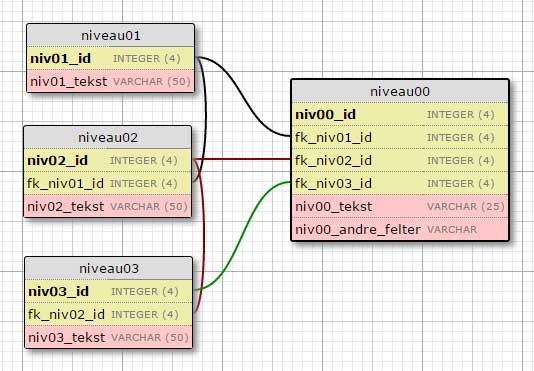Click the niv00_tekst VARCHAR field
Image resolution: width=534 pixels, height=371 pixels.
400,206
